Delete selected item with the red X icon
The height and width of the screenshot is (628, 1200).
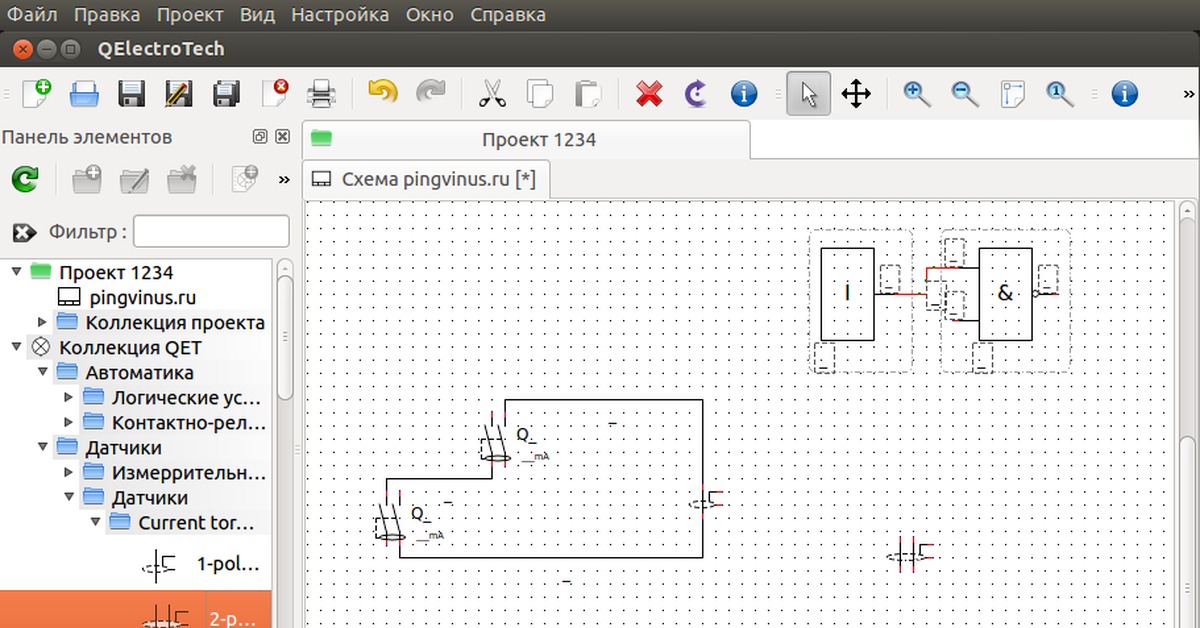(x=649, y=94)
